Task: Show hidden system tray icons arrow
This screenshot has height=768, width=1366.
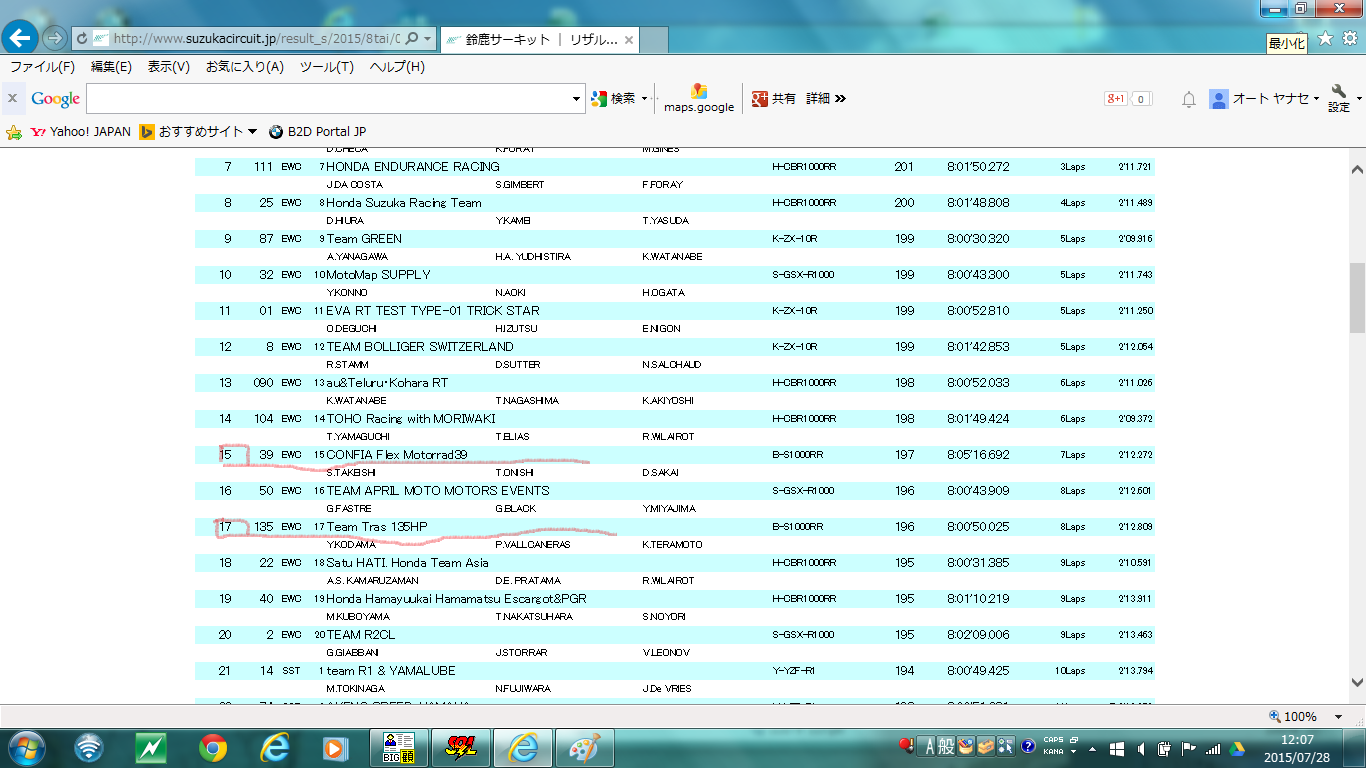Action: point(1094,748)
